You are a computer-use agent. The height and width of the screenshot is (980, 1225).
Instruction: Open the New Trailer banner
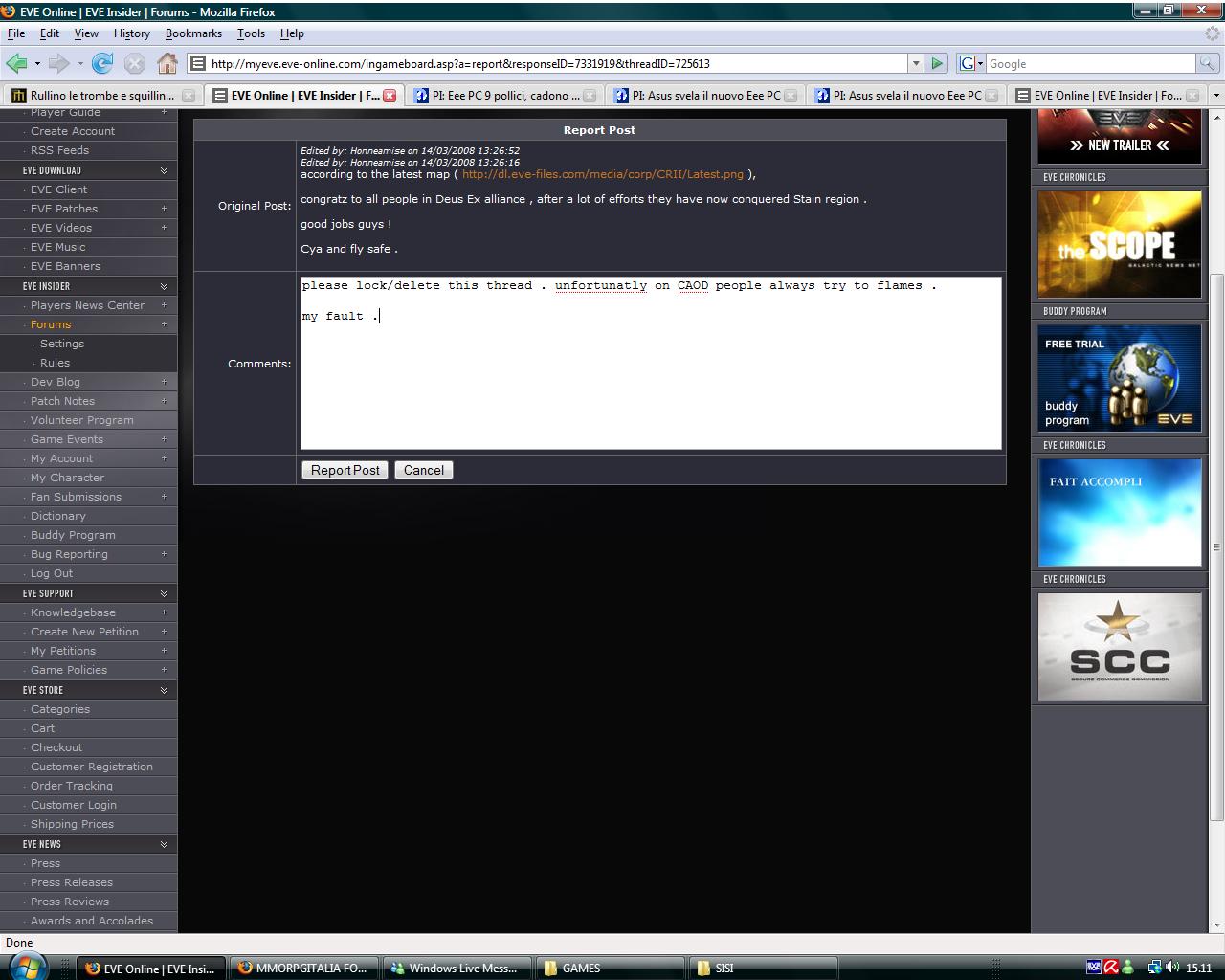tap(1120, 136)
